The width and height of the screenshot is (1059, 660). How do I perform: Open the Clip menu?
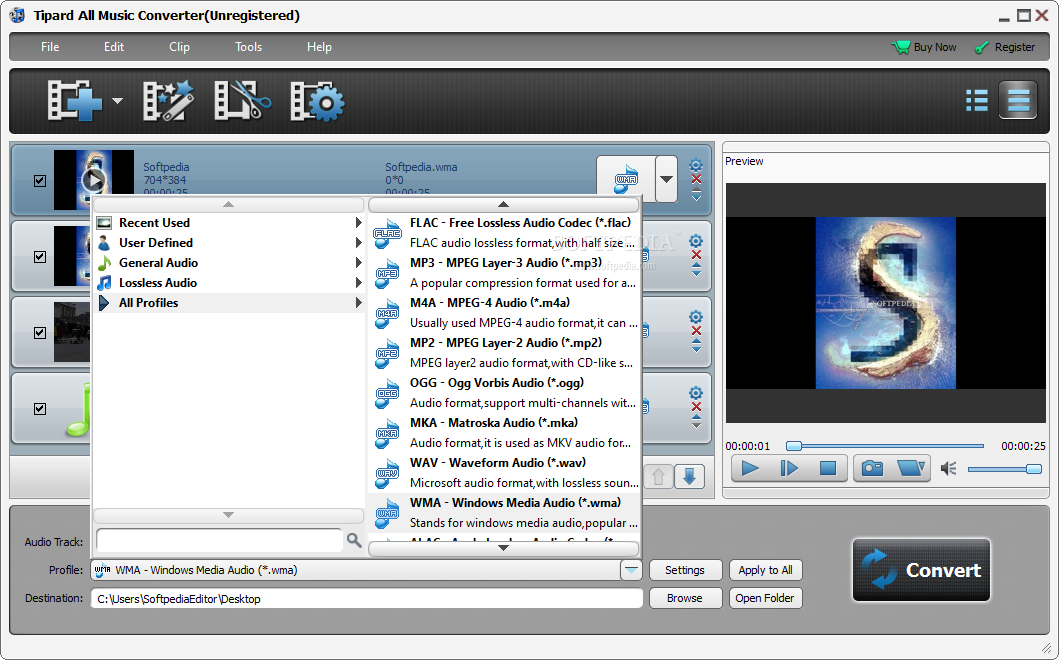(179, 47)
